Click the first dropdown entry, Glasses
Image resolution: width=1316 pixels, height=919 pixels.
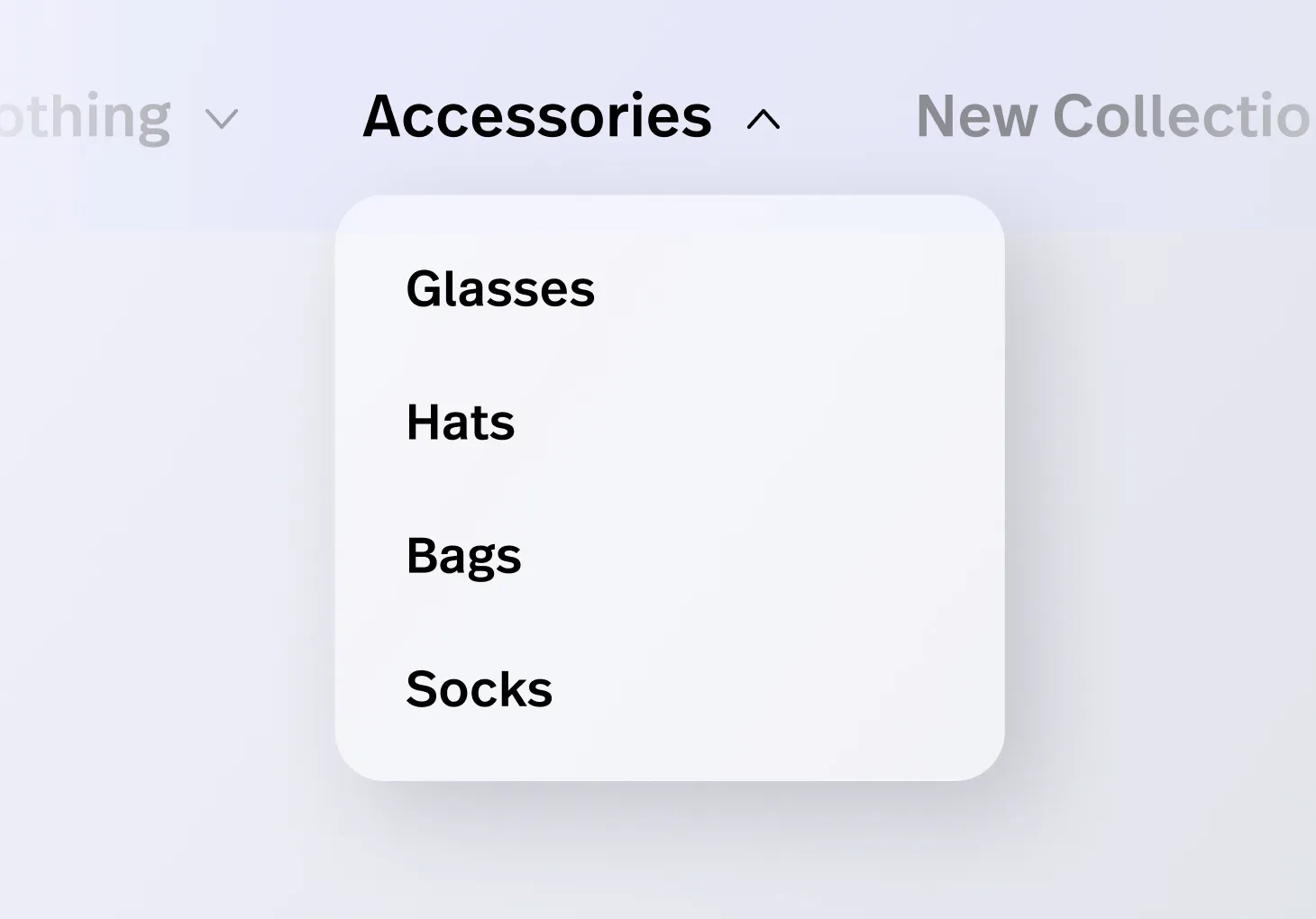500,288
